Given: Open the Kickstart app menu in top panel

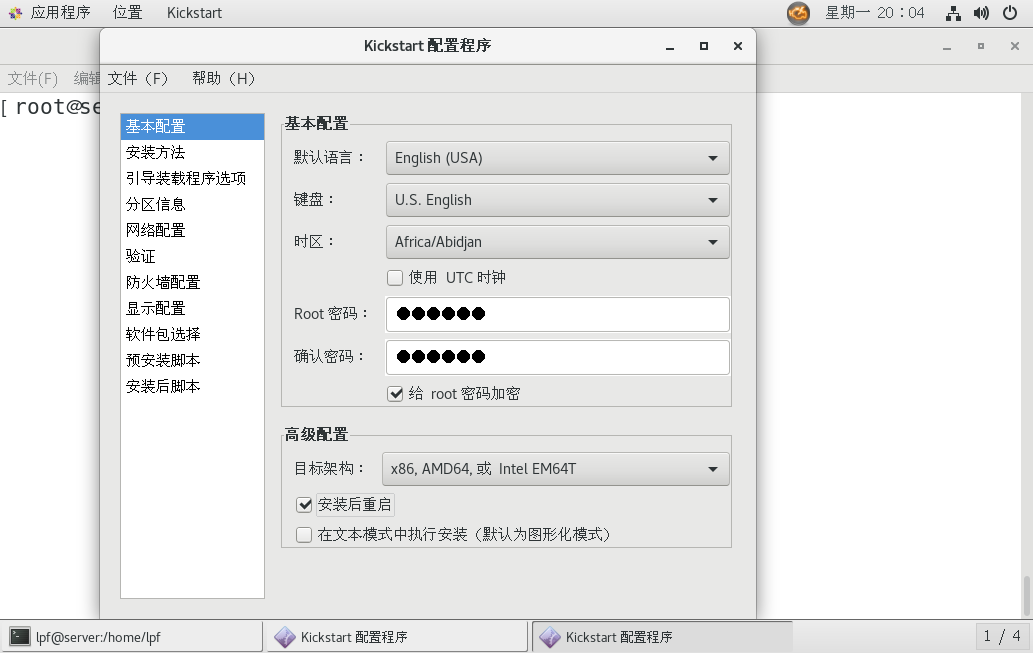Looking at the screenshot, I should (x=194, y=13).
